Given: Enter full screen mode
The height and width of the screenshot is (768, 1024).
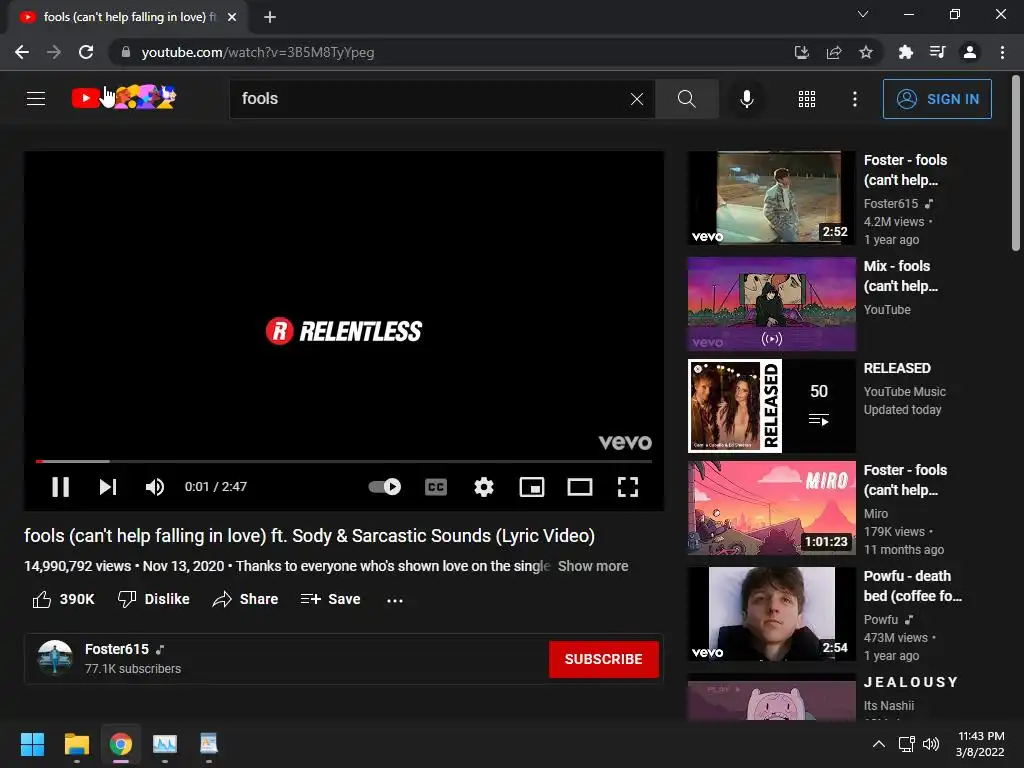Looking at the screenshot, I should point(628,487).
